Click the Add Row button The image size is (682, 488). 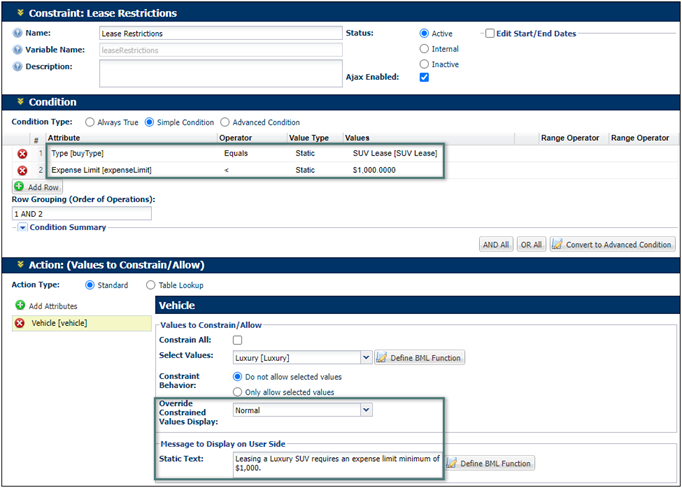35,187
